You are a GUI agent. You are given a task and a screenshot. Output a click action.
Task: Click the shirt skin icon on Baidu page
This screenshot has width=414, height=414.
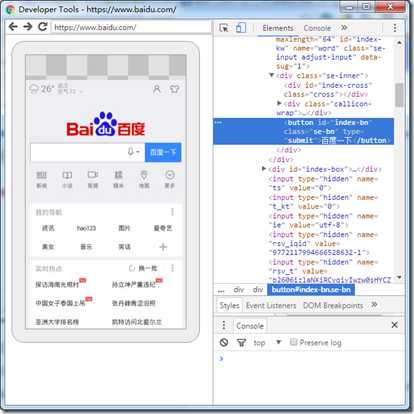pos(175,89)
